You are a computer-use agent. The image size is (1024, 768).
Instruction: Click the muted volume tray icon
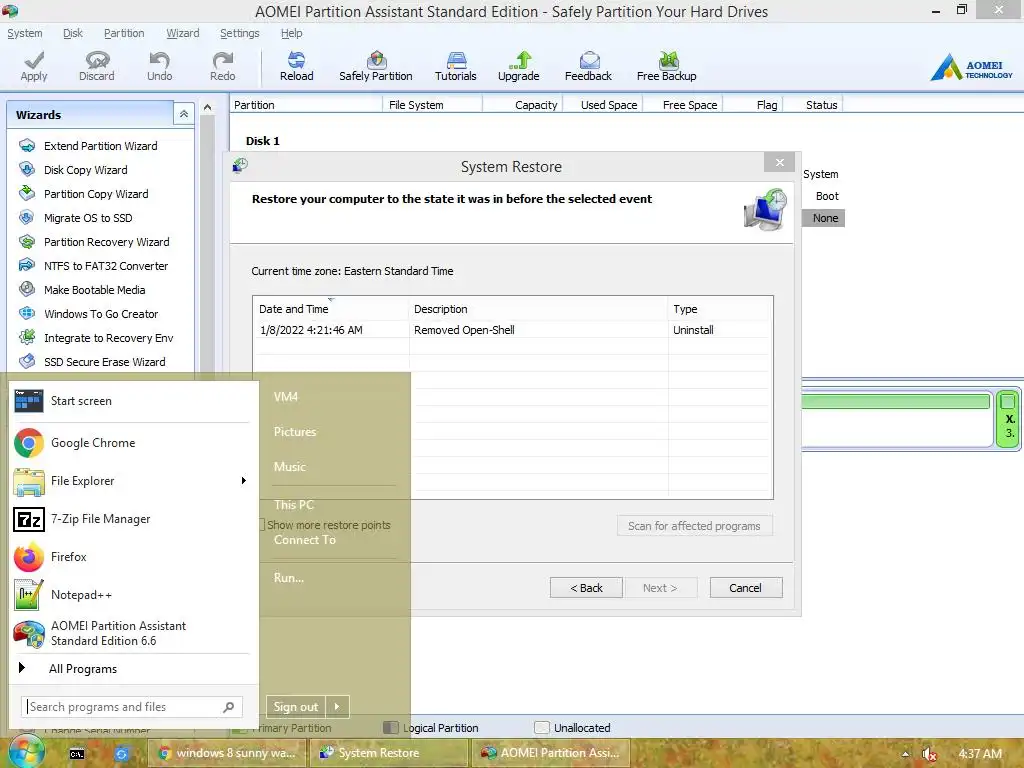pos(929,754)
